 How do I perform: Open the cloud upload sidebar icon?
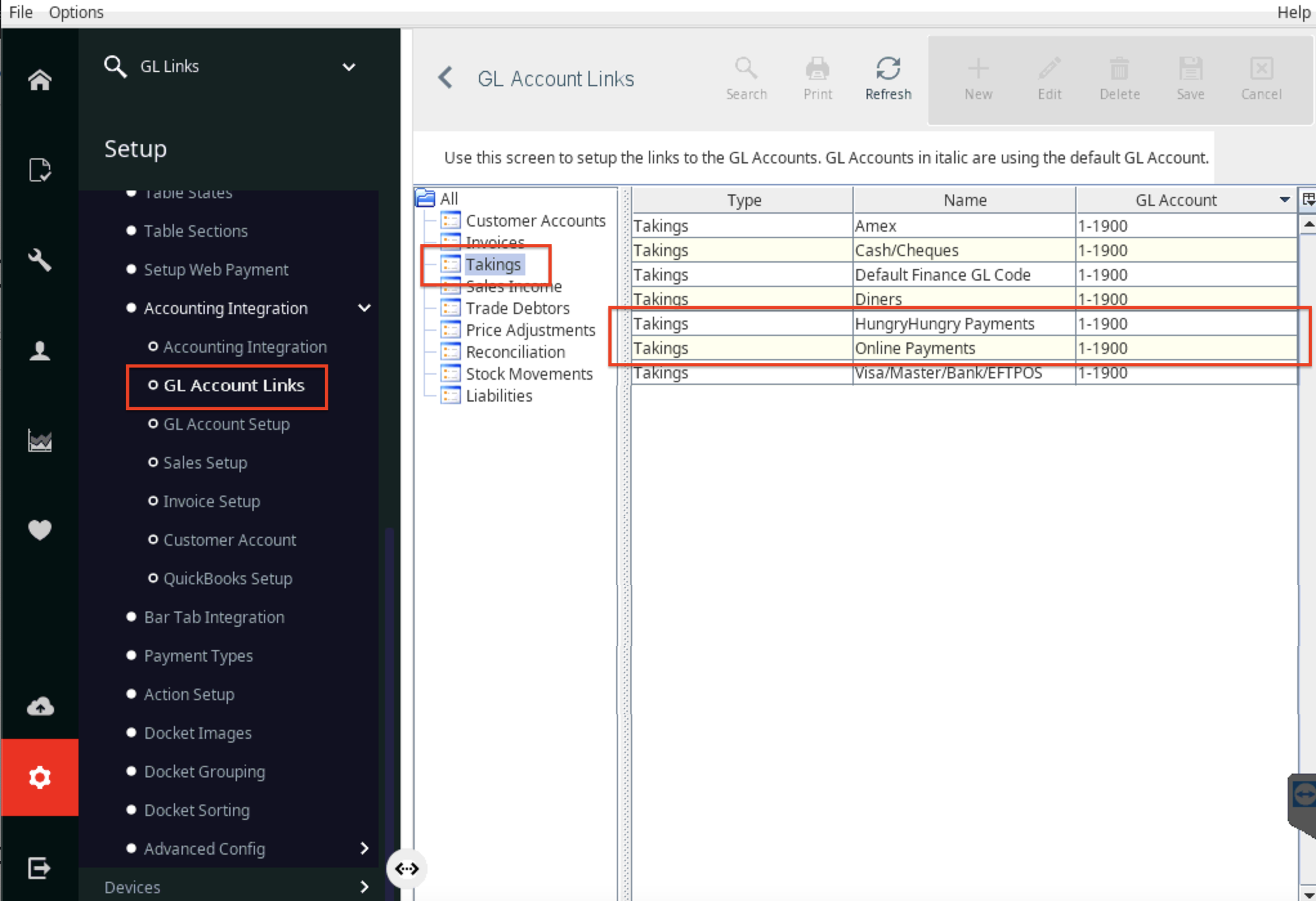point(39,706)
